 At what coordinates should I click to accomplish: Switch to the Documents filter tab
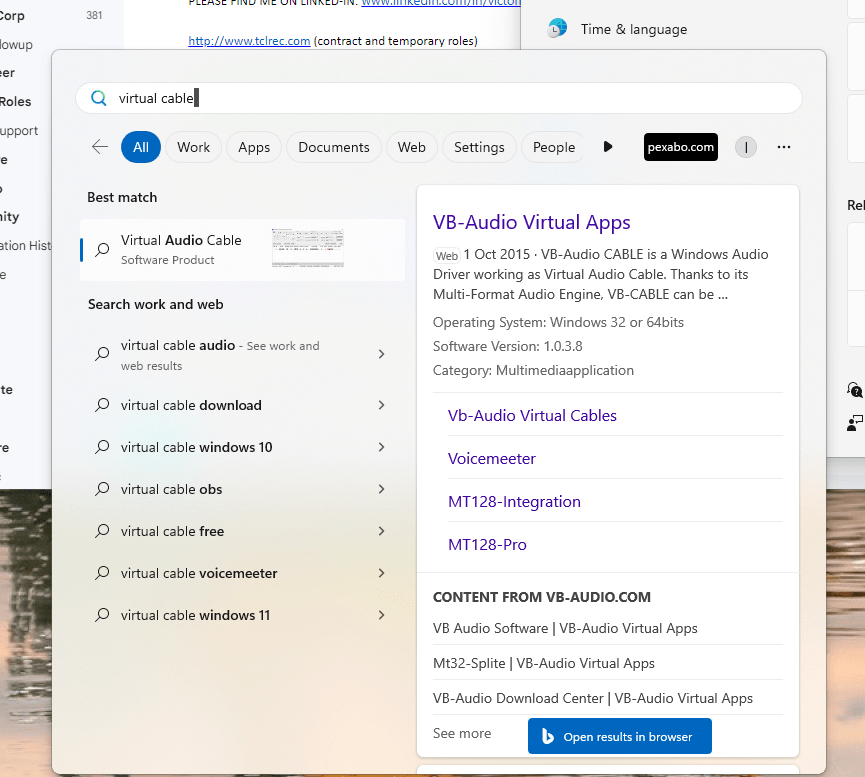tap(334, 147)
